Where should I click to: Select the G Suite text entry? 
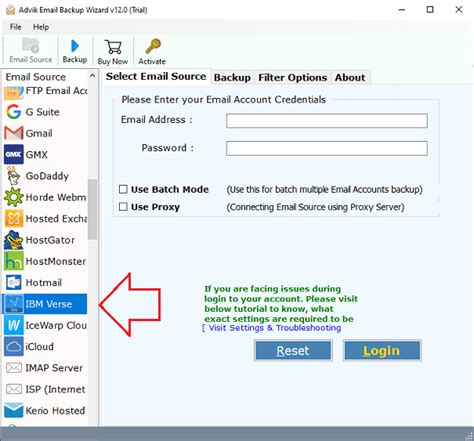click(42, 112)
